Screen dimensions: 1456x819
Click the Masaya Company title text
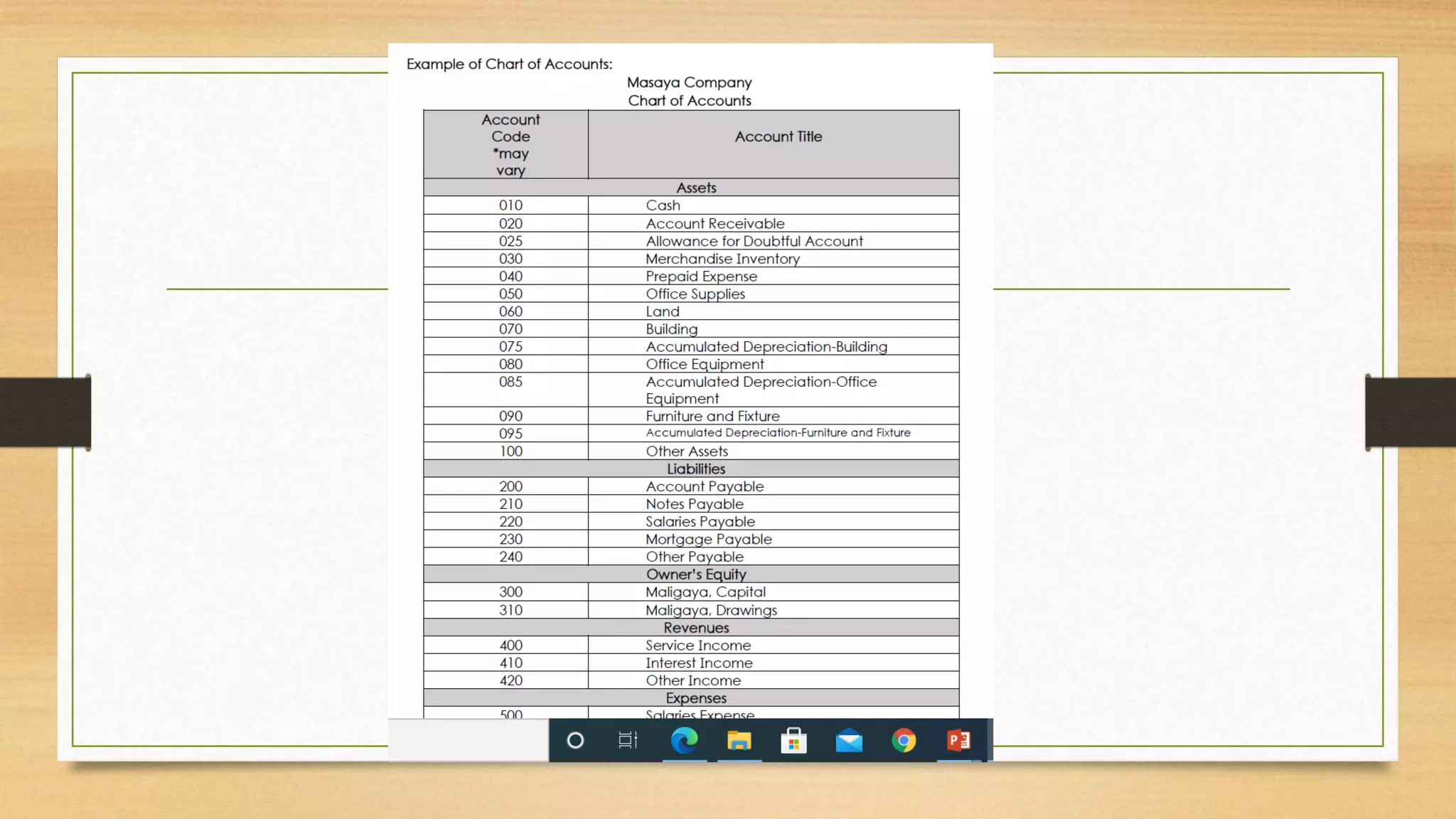(x=689, y=82)
